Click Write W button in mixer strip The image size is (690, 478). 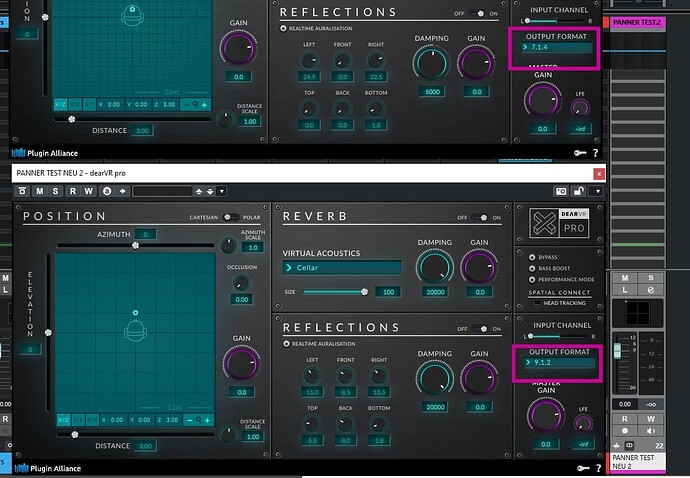(651, 419)
